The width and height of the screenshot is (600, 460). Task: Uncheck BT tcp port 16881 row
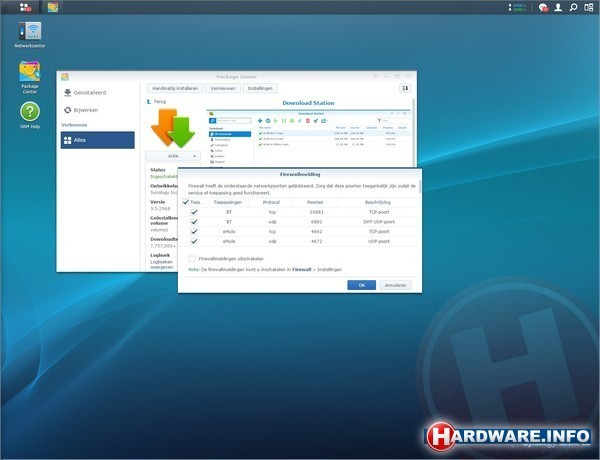194,212
